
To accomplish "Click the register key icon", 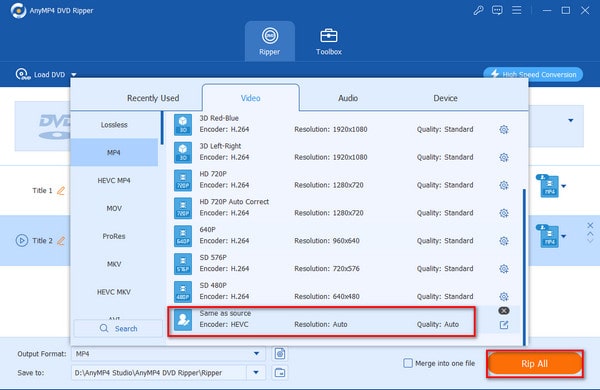I will coord(478,10).
